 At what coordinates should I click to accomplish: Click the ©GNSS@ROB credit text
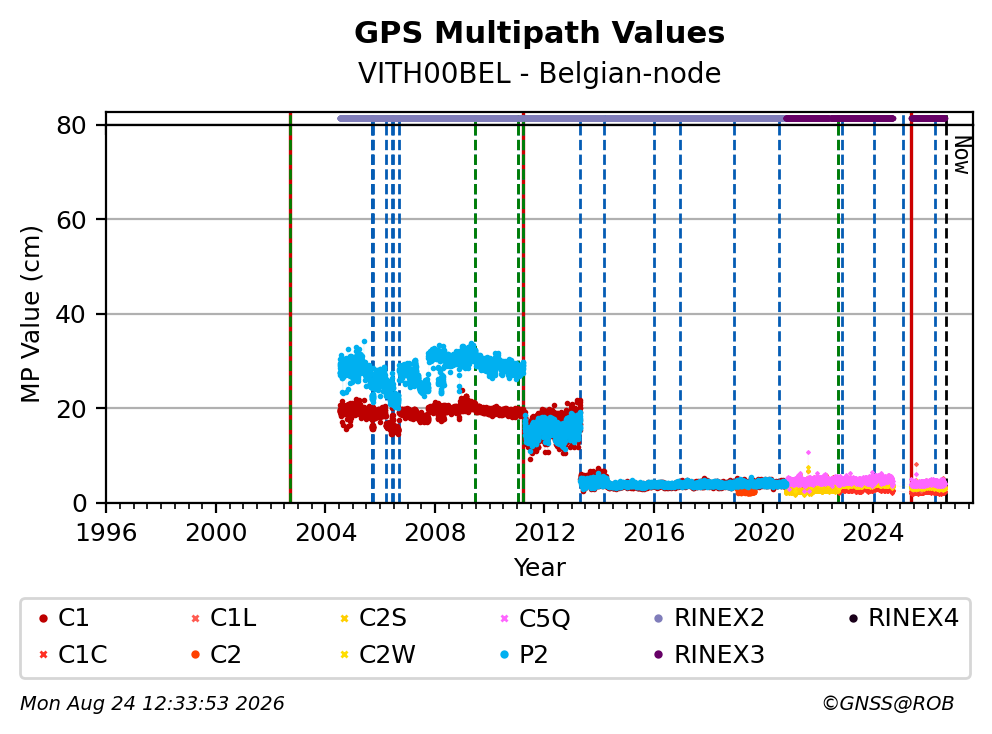click(x=888, y=703)
